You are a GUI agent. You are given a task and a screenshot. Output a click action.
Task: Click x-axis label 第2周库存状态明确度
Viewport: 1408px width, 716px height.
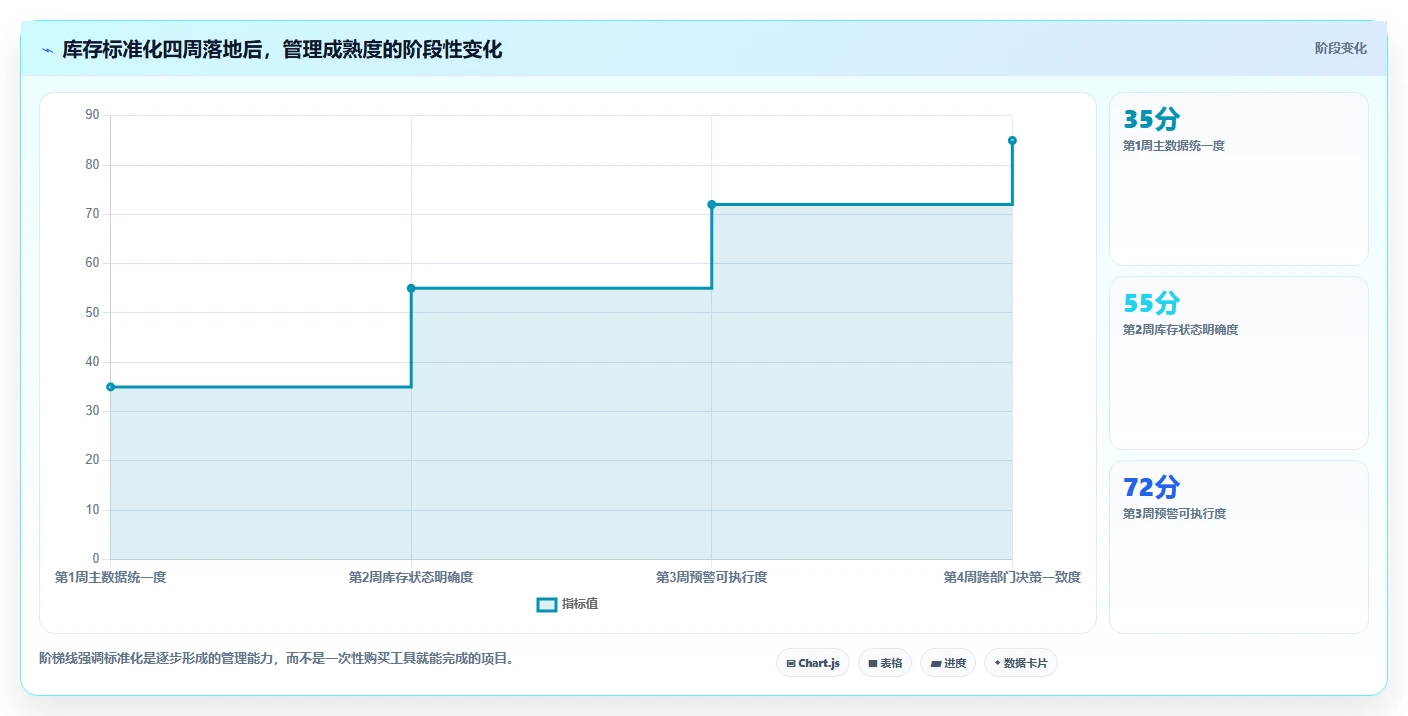point(411,577)
